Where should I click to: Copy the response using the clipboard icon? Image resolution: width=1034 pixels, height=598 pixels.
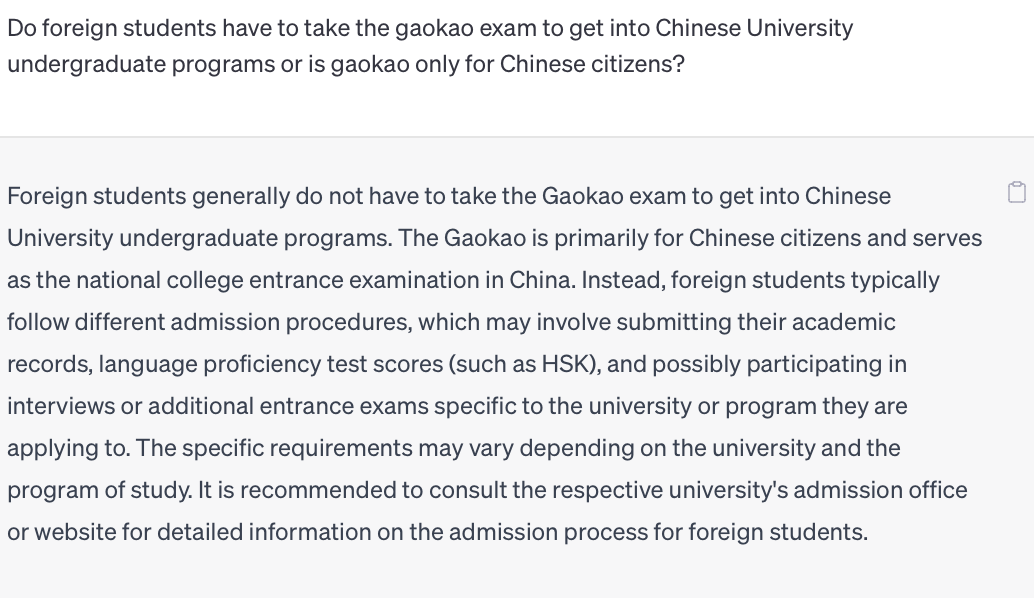click(1017, 192)
